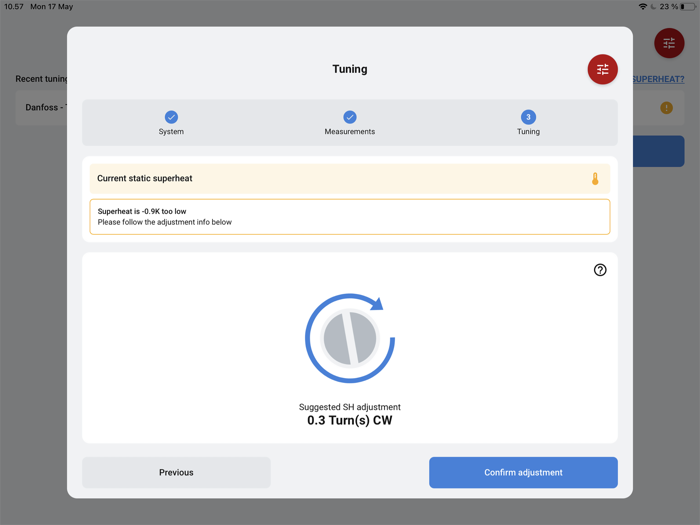Image resolution: width=700 pixels, height=525 pixels.
Task: Tap the 'Recent tuning' heading in background
Action: (x=41, y=79)
